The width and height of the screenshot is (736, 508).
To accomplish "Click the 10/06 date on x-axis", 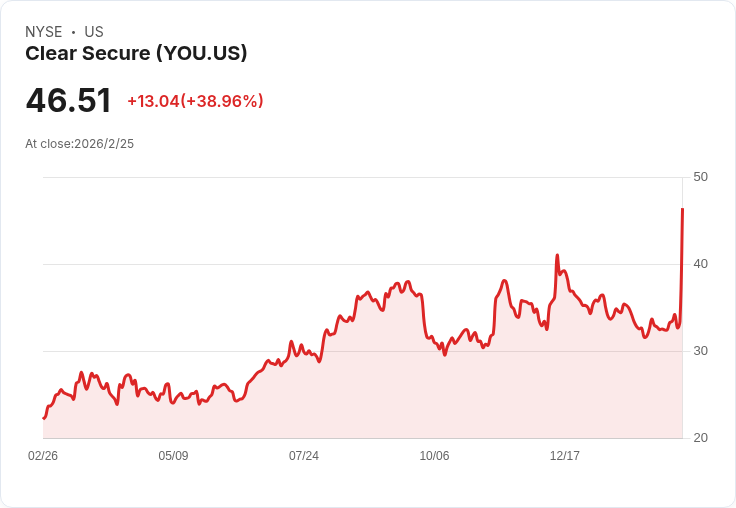I will pyautogui.click(x=434, y=456).
